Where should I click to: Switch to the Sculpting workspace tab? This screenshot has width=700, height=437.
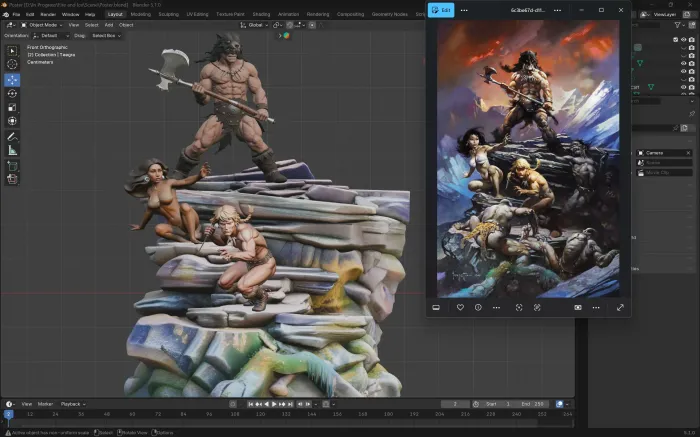point(169,14)
